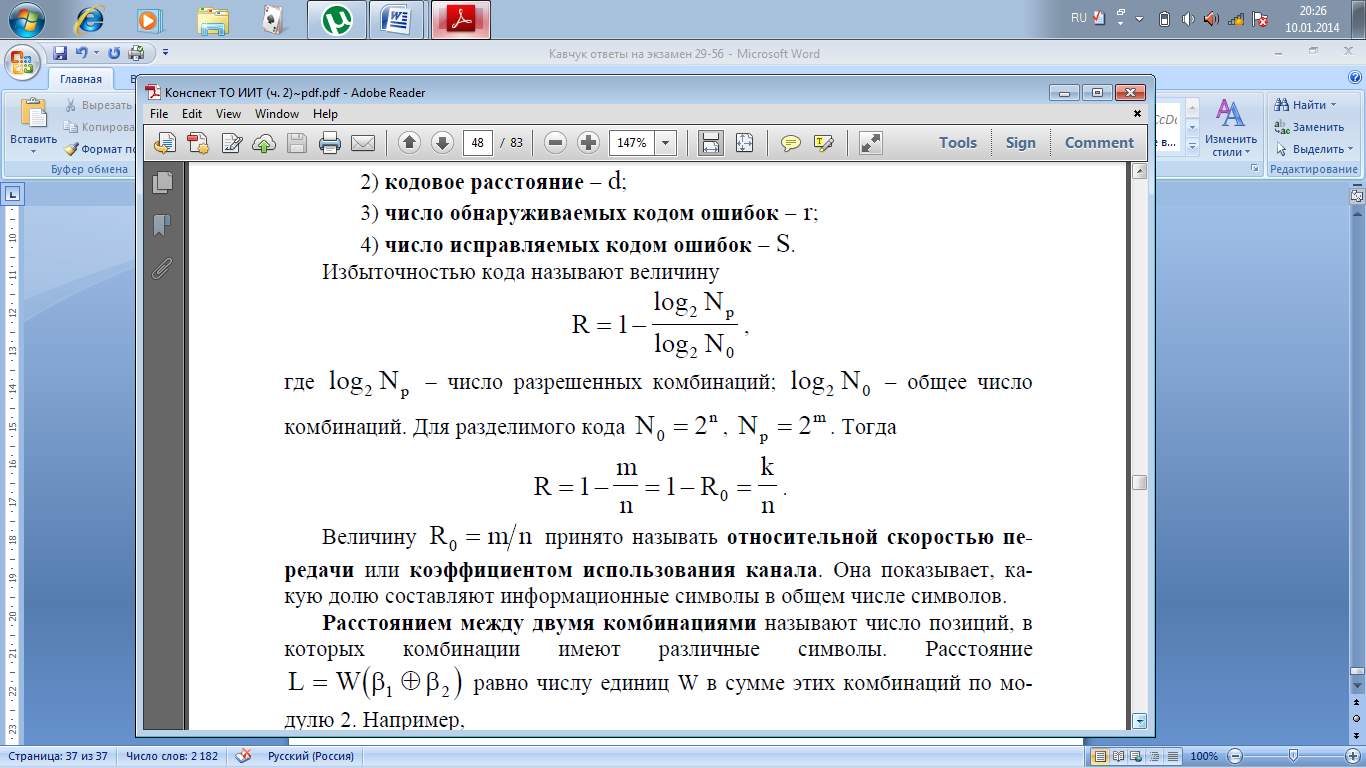Open the Выделить select dropdown in Word
Viewport: 1366px width, 768px height.
1314,149
